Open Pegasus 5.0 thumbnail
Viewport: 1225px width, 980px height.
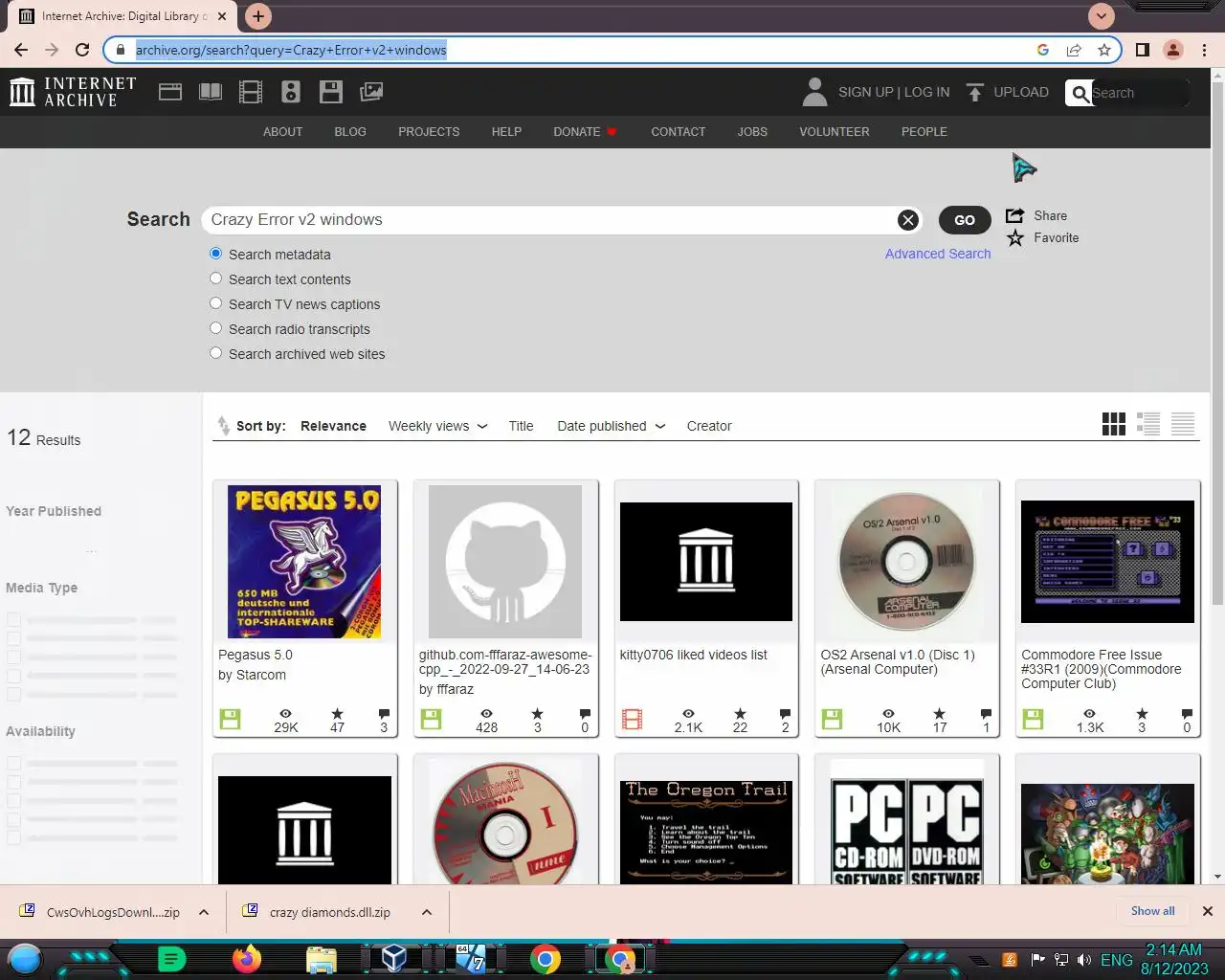click(x=304, y=562)
